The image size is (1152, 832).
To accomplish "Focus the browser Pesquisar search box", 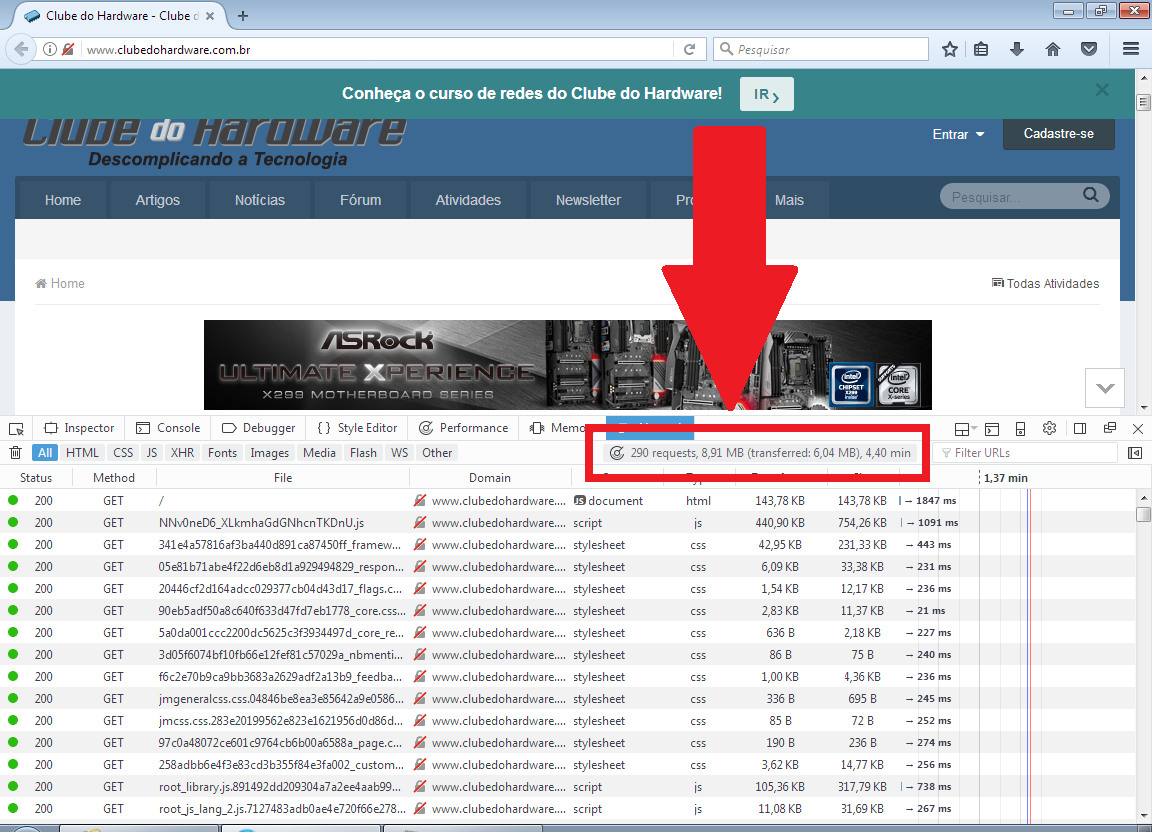I will tap(821, 49).
